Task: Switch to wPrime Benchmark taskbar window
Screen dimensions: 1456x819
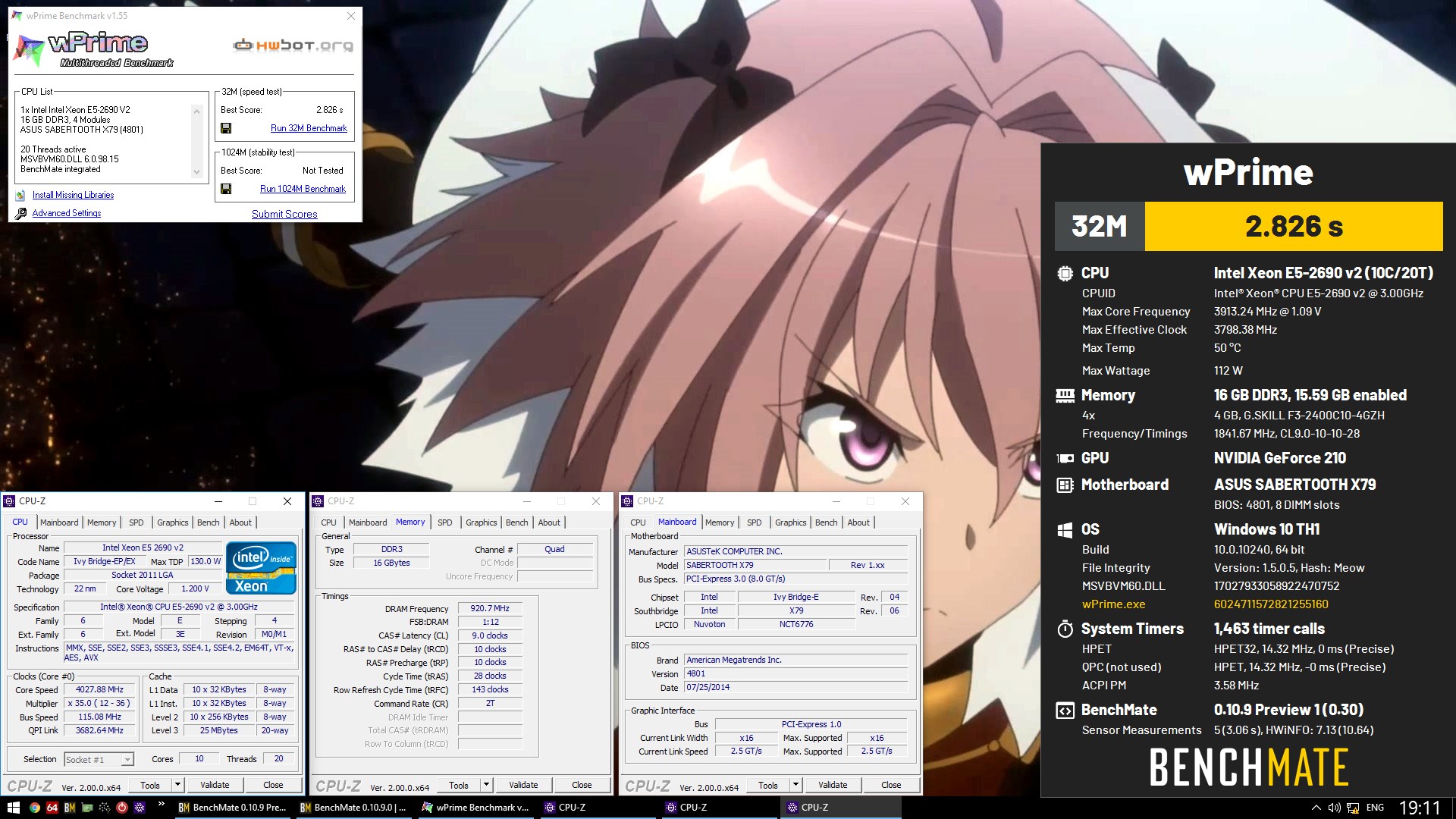Action: (475, 808)
